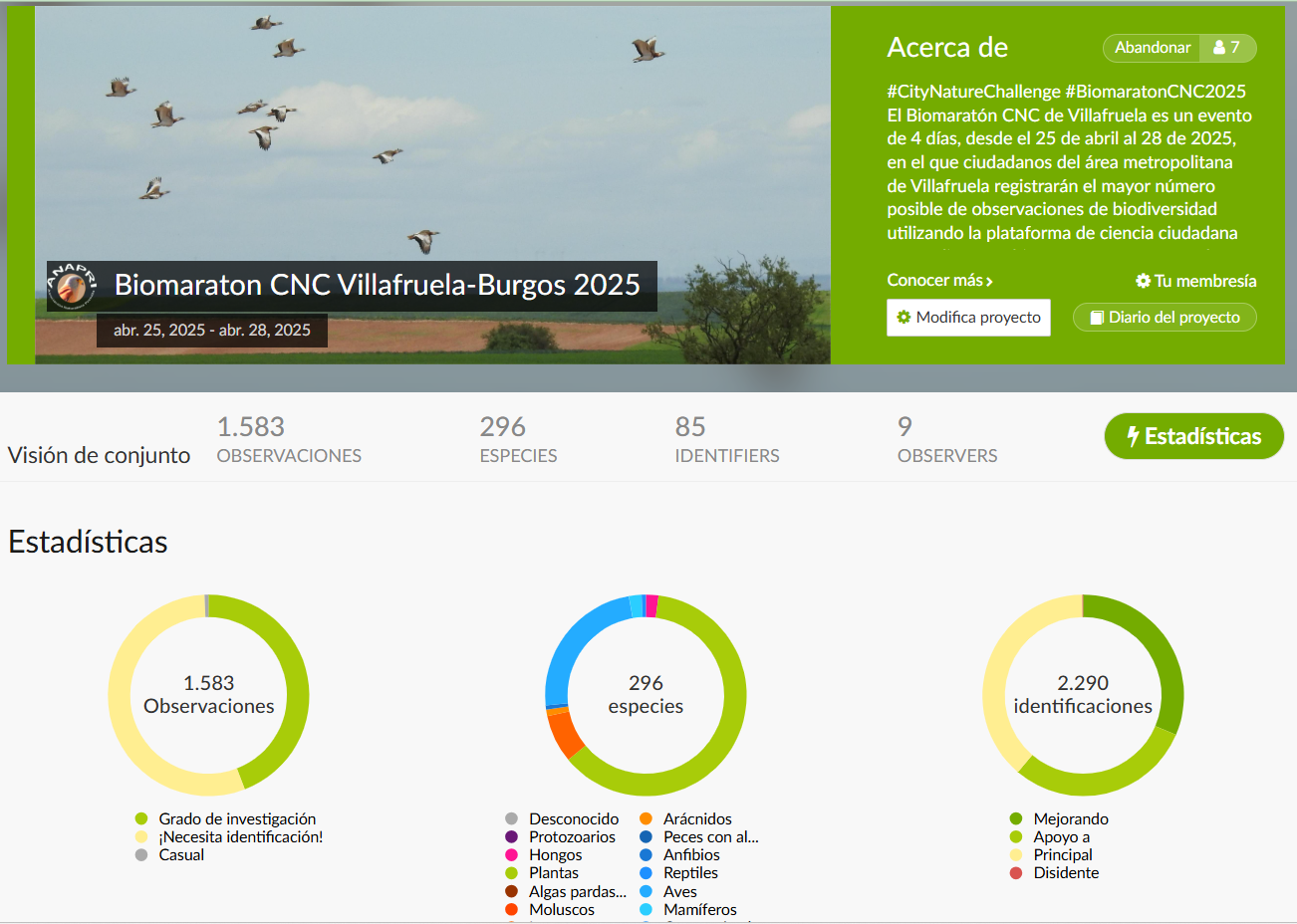Click the Principal legend dot
This screenshot has height=924, width=1297.
click(x=1016, y=855)
